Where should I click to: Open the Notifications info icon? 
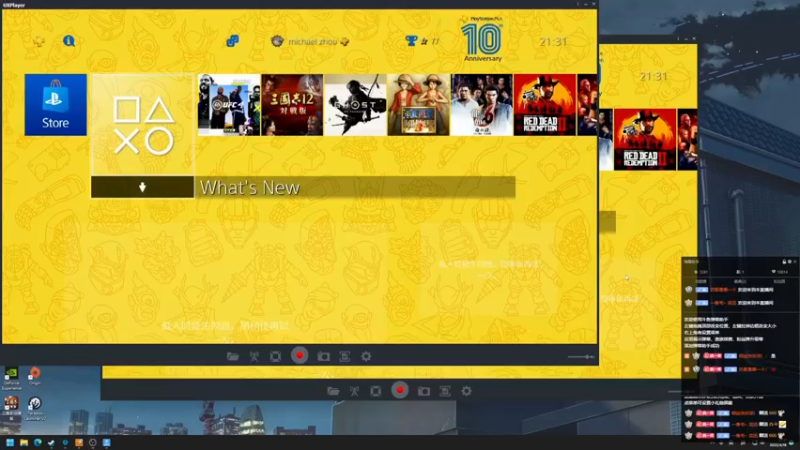[69, 41]
